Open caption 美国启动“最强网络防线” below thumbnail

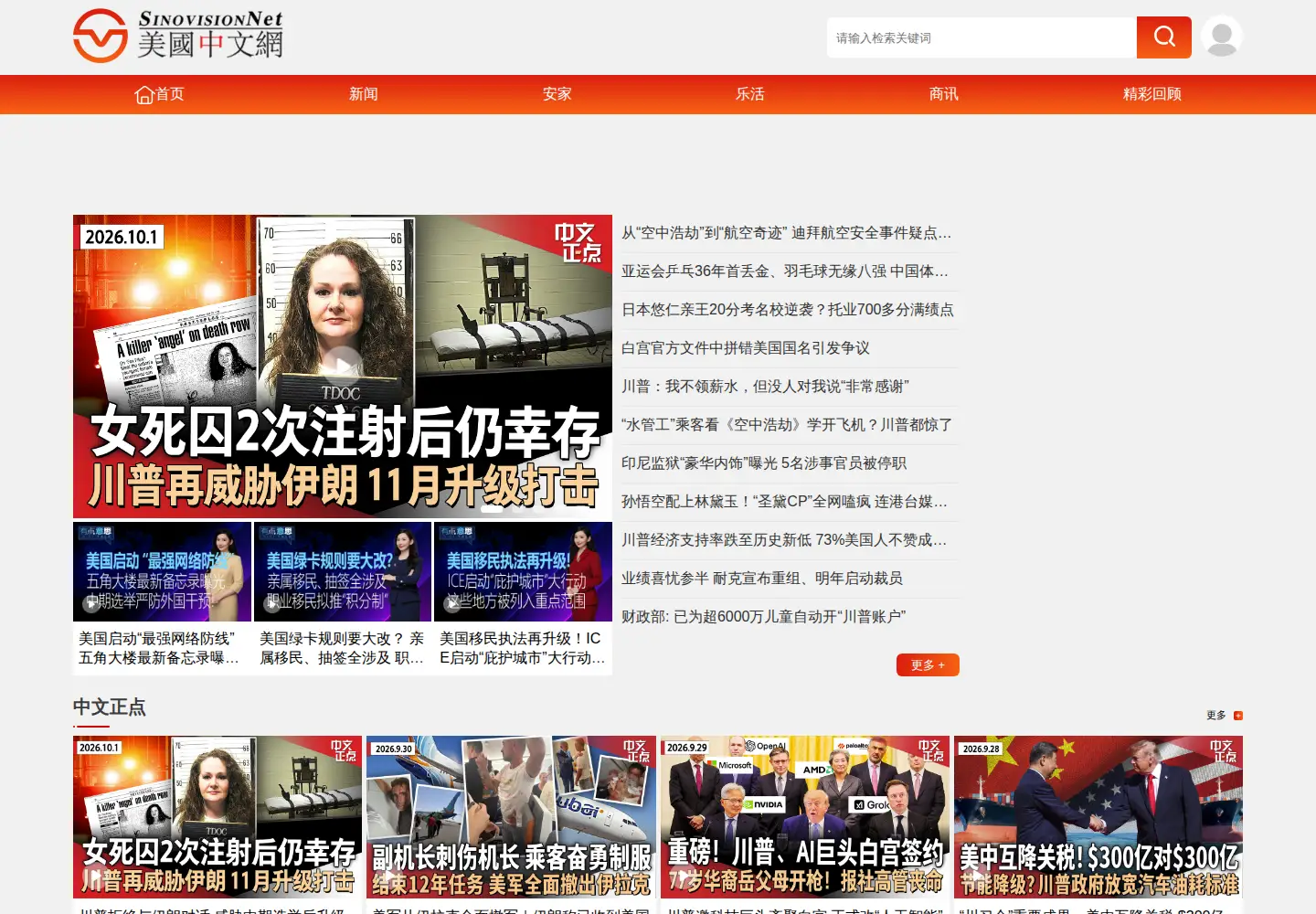coord(159,648)
